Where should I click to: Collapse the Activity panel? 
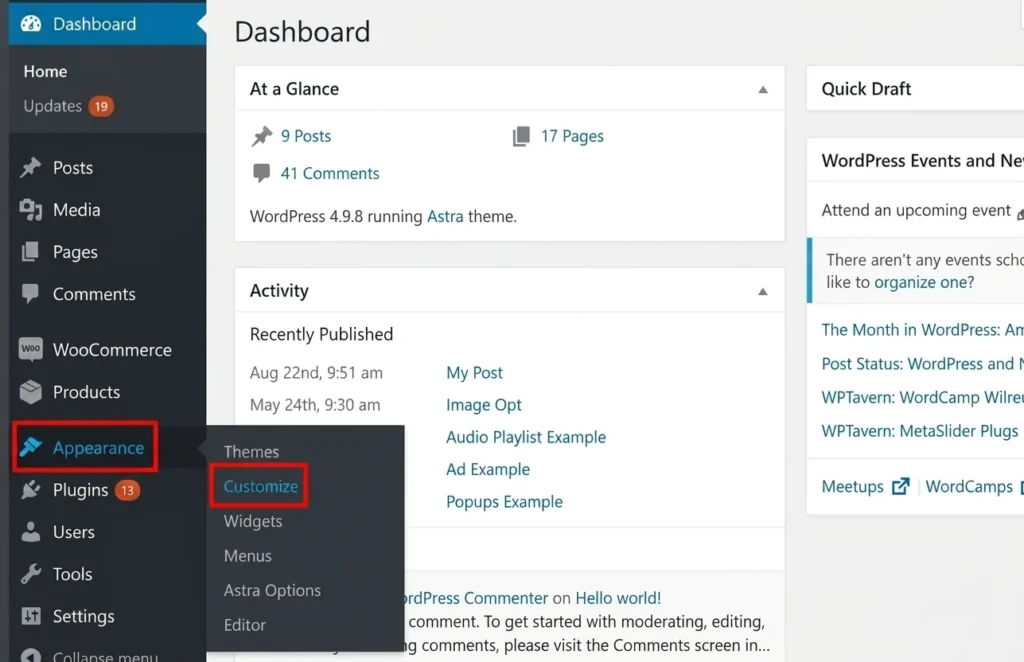[763, 291]
